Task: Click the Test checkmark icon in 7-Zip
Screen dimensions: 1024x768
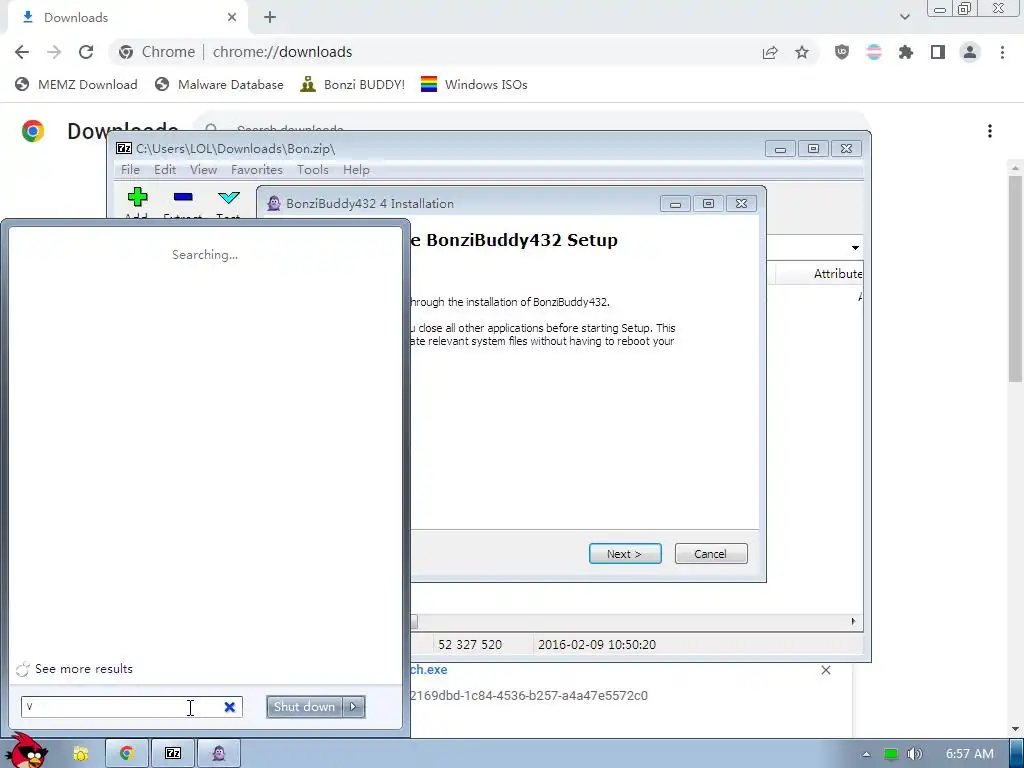Action: tap(229, 197)
